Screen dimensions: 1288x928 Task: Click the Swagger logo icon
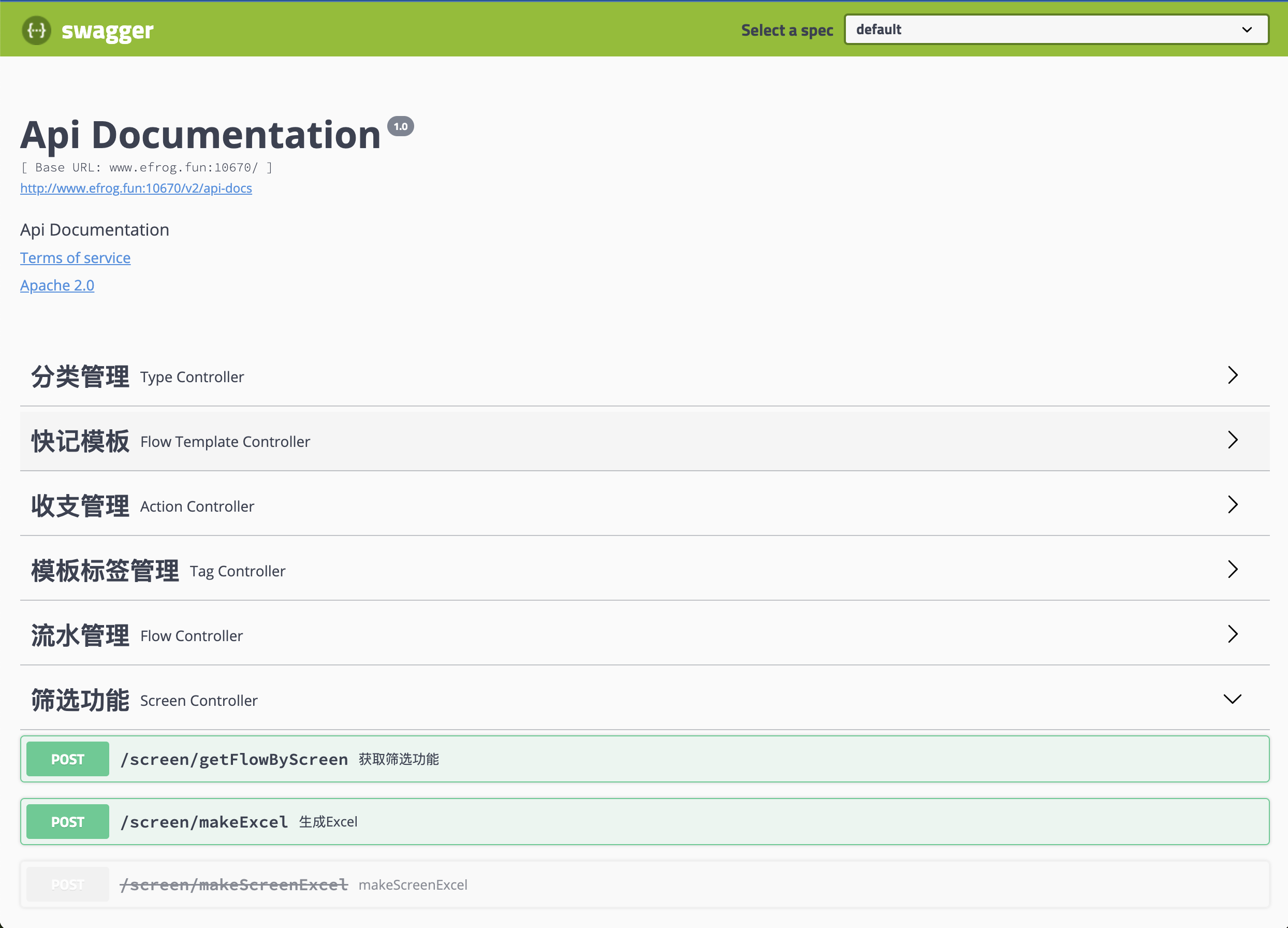tap(36, 30)
